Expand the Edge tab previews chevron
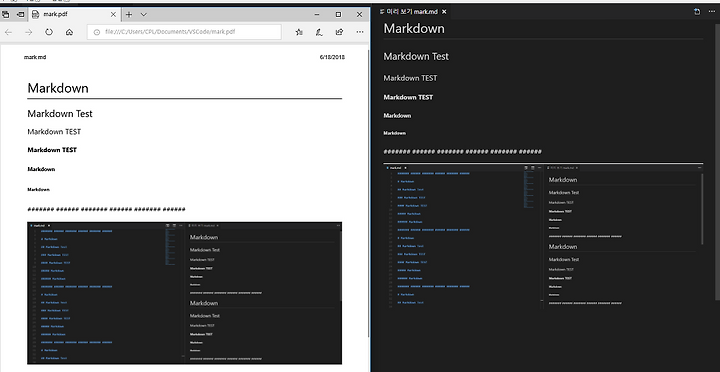Image resolution: width=720 pixels, height=372 pixels. point(143,15)
